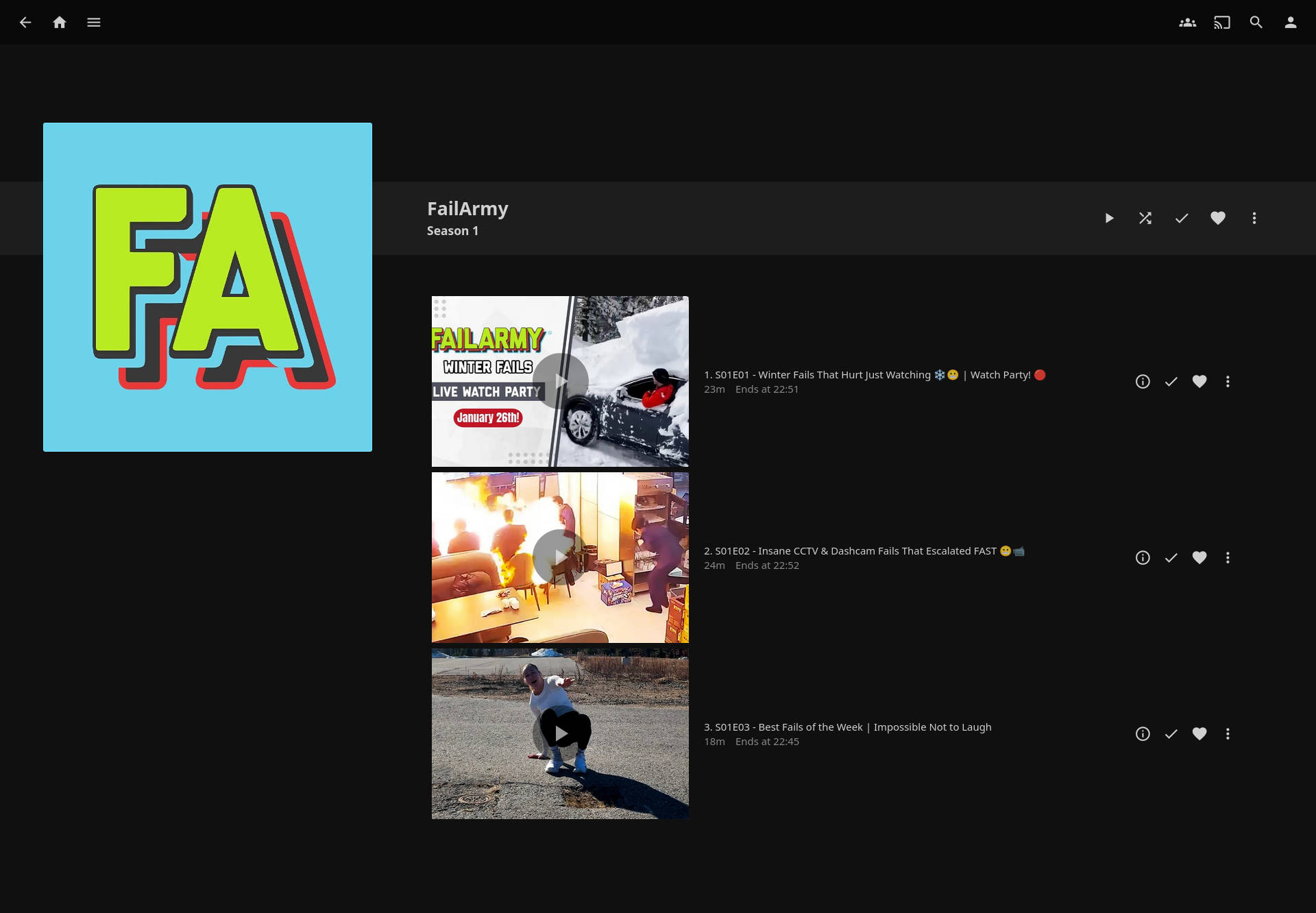The height and width of the screenshot is (913, 1316).
Task: Open more options for S01E03 episode
Action: point(1228,734)
